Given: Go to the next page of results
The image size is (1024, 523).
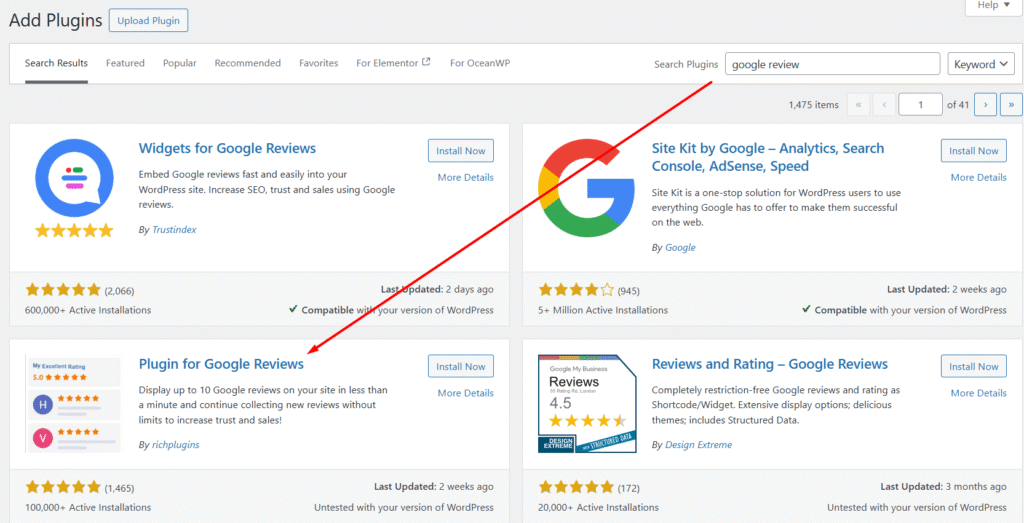Looking at the screenshot, I should (x=985, y=104).
